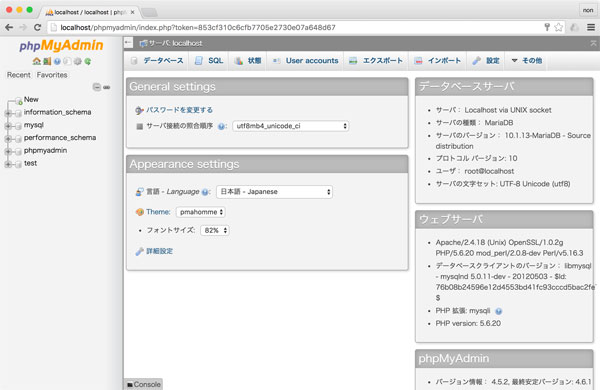Reload the page in the browser

coord(37,27)
